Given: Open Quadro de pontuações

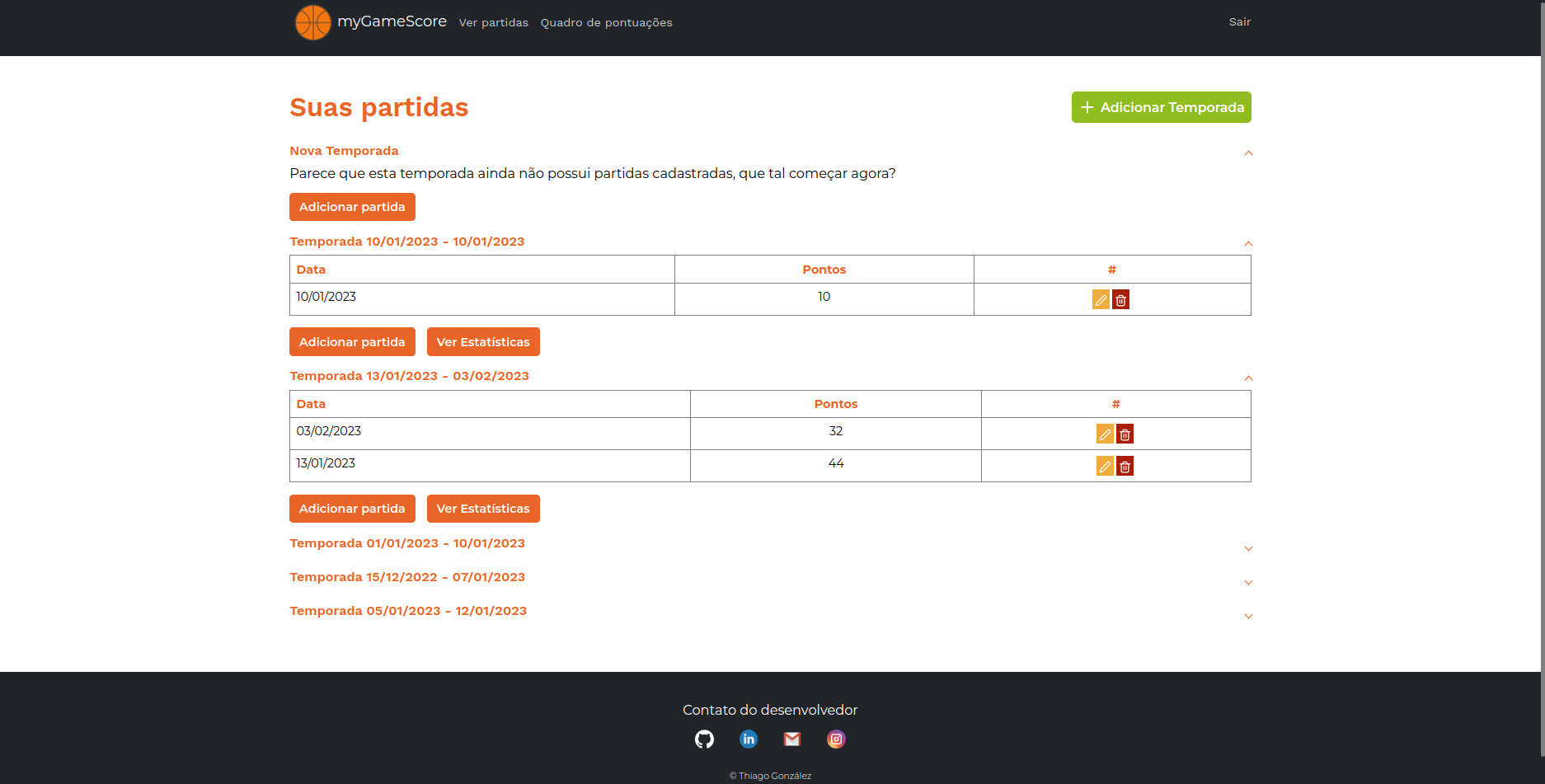Looking at the screenshot, I should point(606,22).
